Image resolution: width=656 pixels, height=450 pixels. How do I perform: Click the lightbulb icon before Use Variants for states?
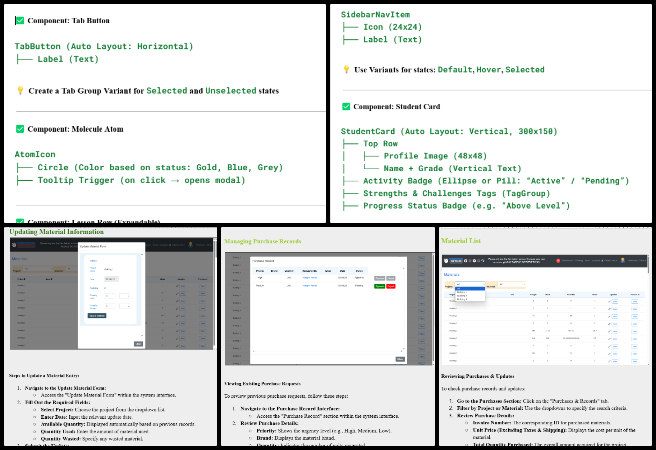[x=346, y=69]
